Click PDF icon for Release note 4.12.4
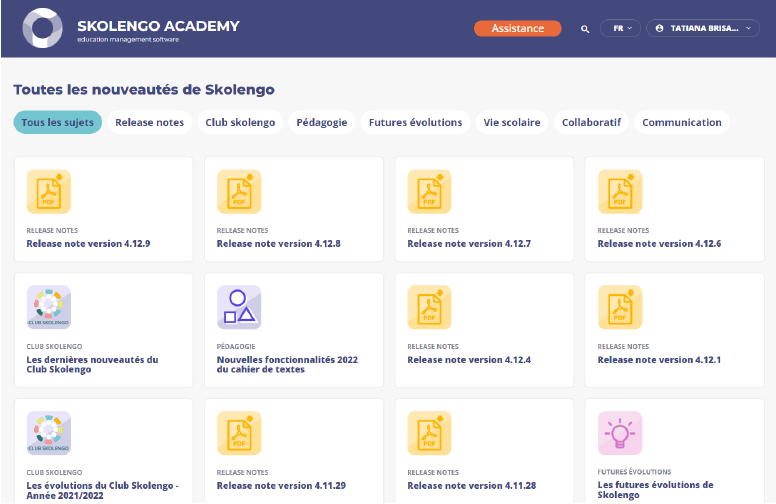The image size is (776, 504). click(x=429, y=307)
